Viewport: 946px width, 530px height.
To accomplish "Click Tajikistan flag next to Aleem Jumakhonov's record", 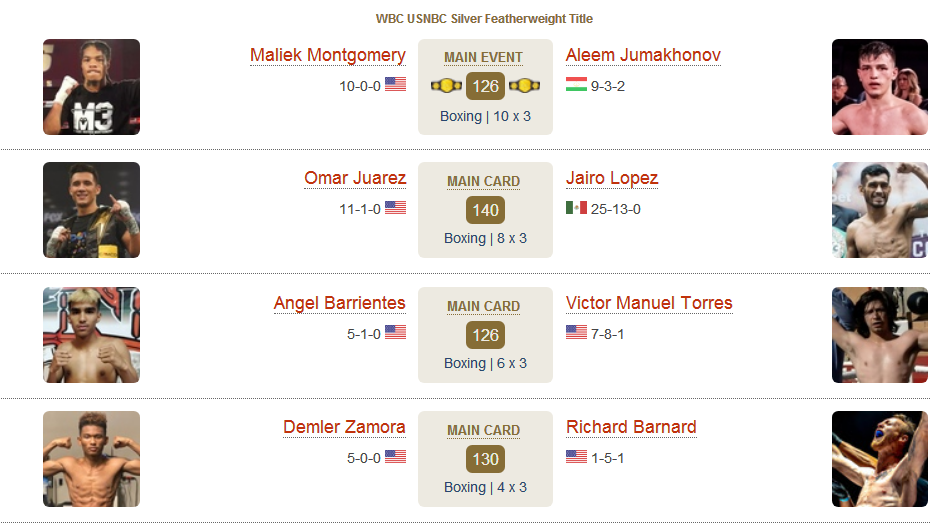I will point(576,84).
